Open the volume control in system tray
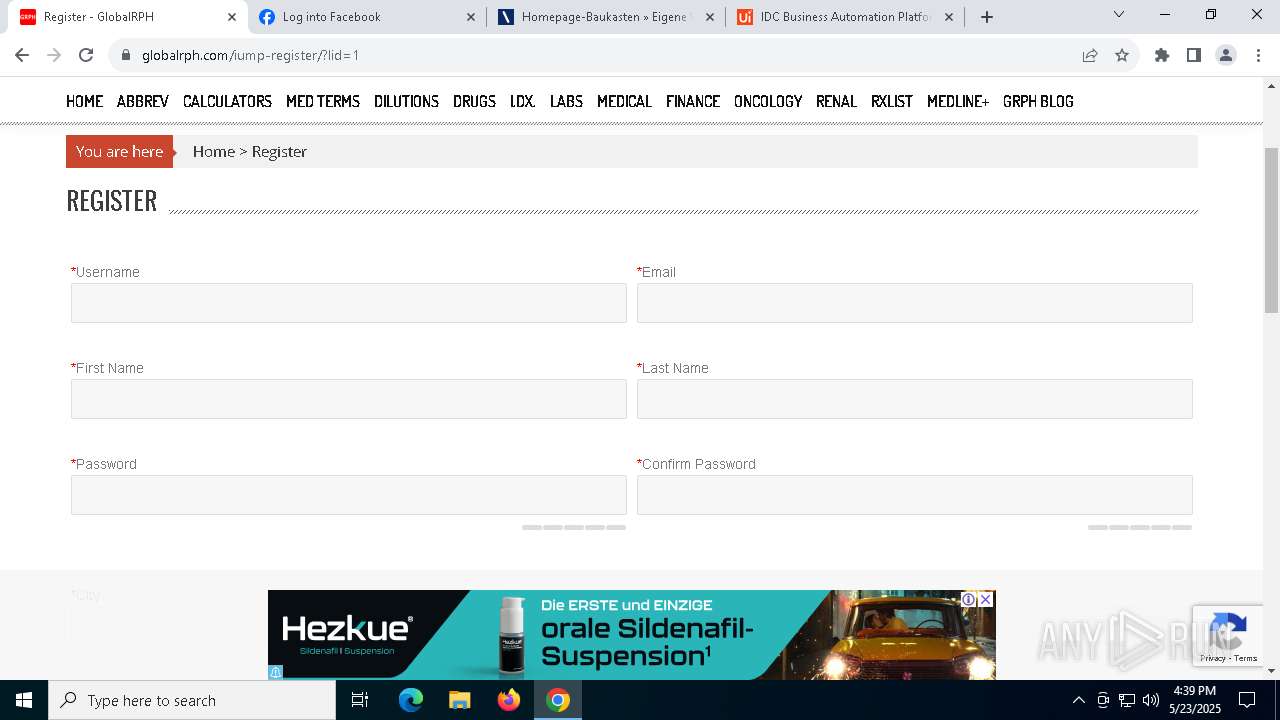This screenshot has width=1280, height=720. 1151,700
